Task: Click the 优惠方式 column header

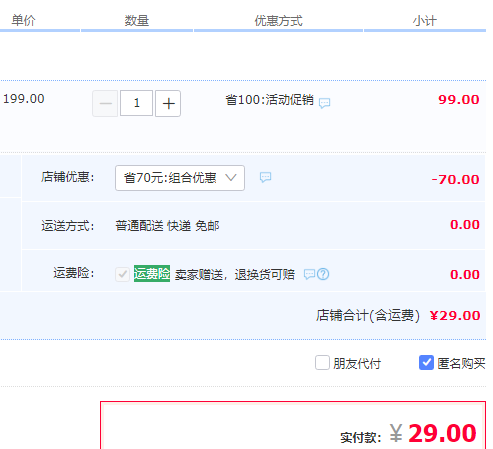Action: (x=278, y=21)
